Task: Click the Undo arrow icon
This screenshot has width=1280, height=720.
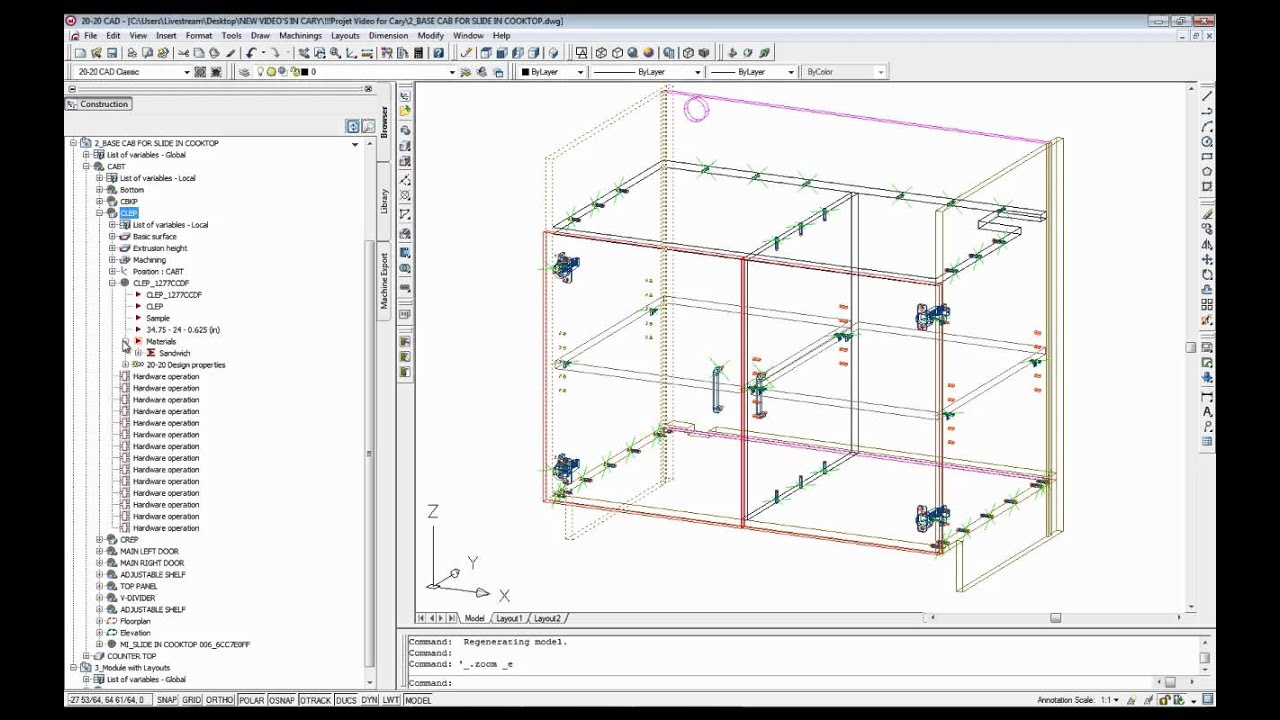Action: 251,53
